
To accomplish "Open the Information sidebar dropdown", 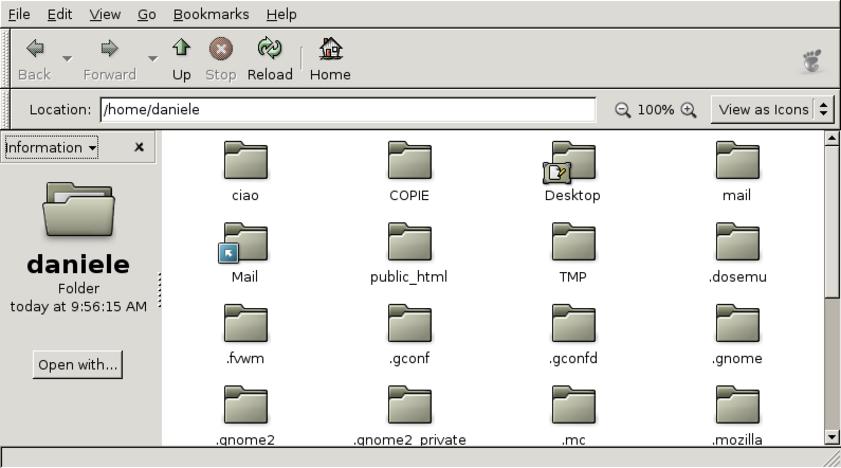I will [51, 148].
